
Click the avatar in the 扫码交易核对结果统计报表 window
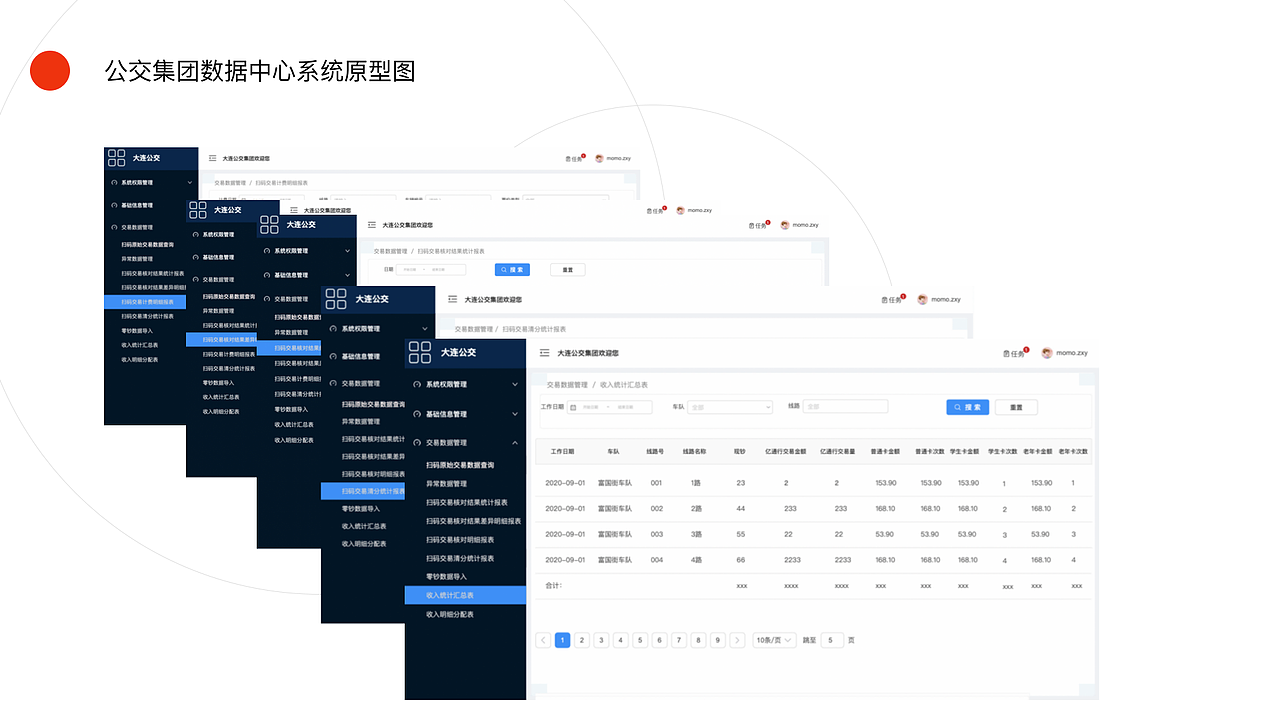(x=785, y=225)
